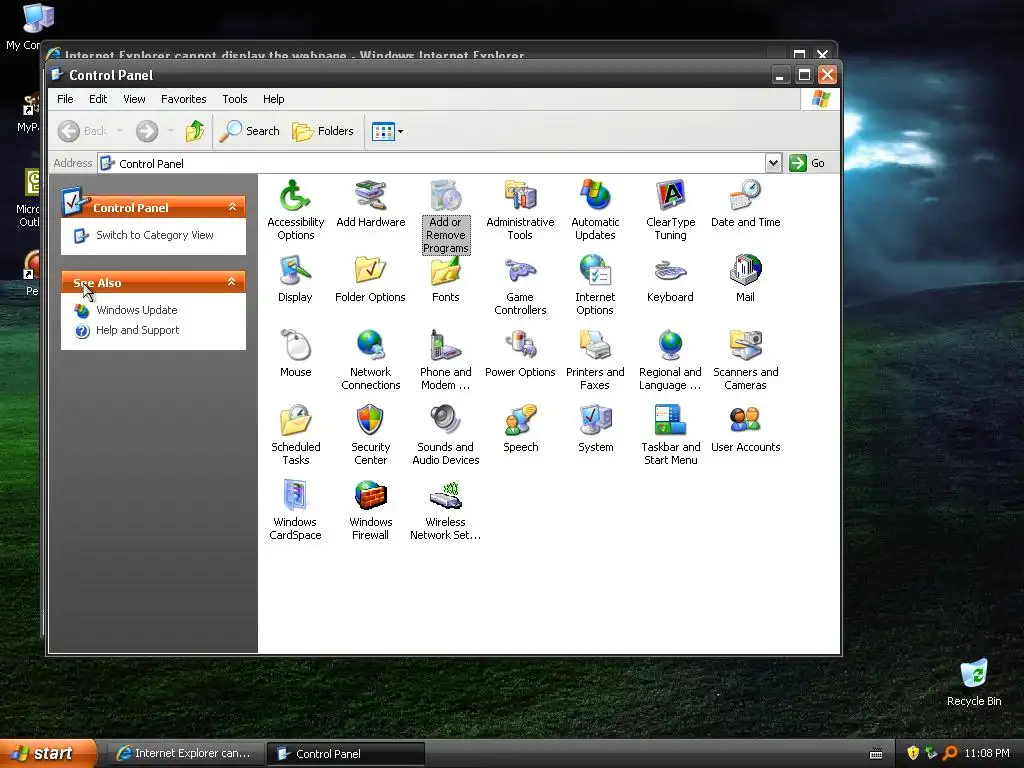The image size is (1024, 768).
Task: Open Windows Firewall icon
Action: [x=370, y=496]
